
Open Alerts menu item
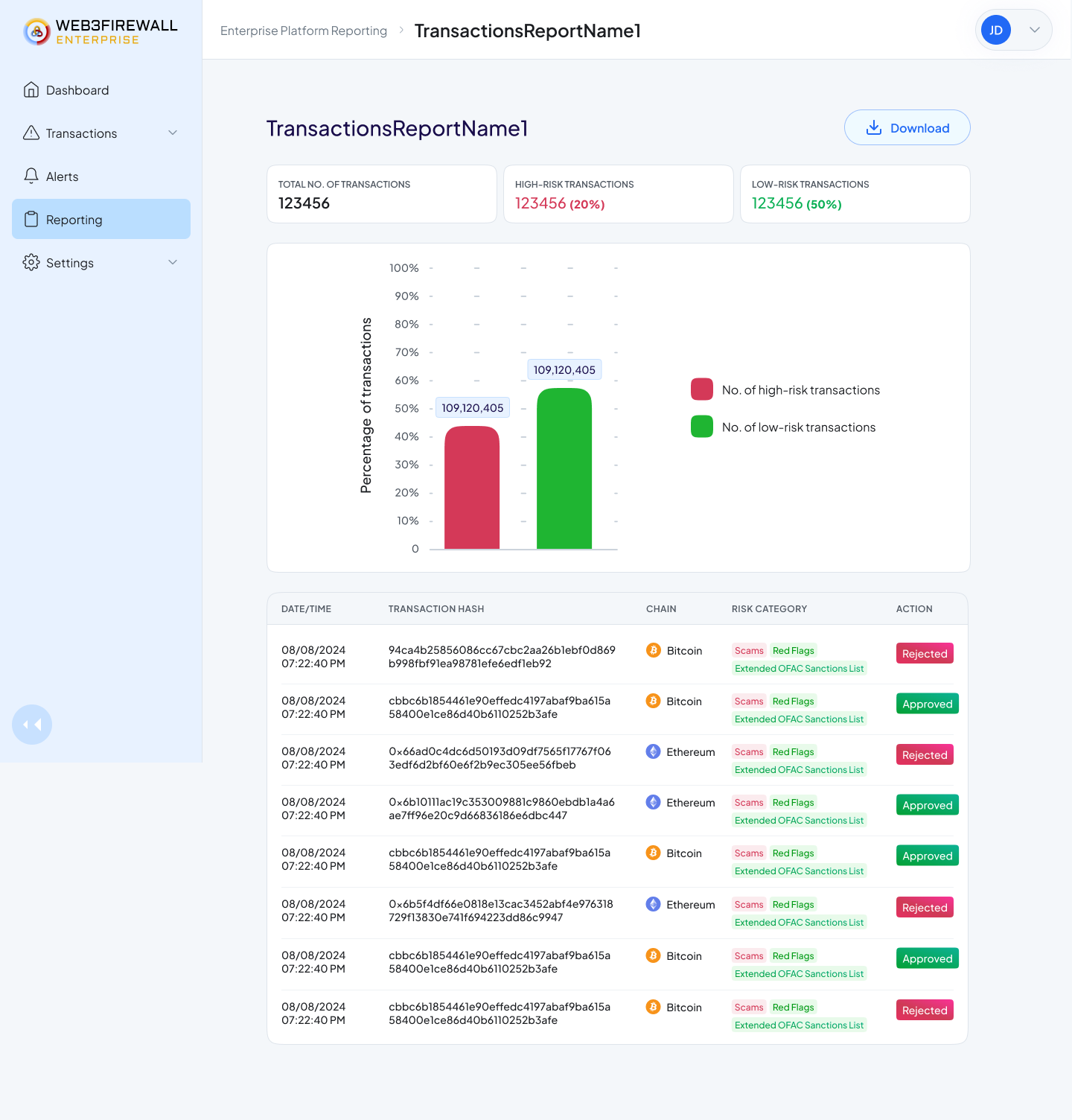pos(101,176)
